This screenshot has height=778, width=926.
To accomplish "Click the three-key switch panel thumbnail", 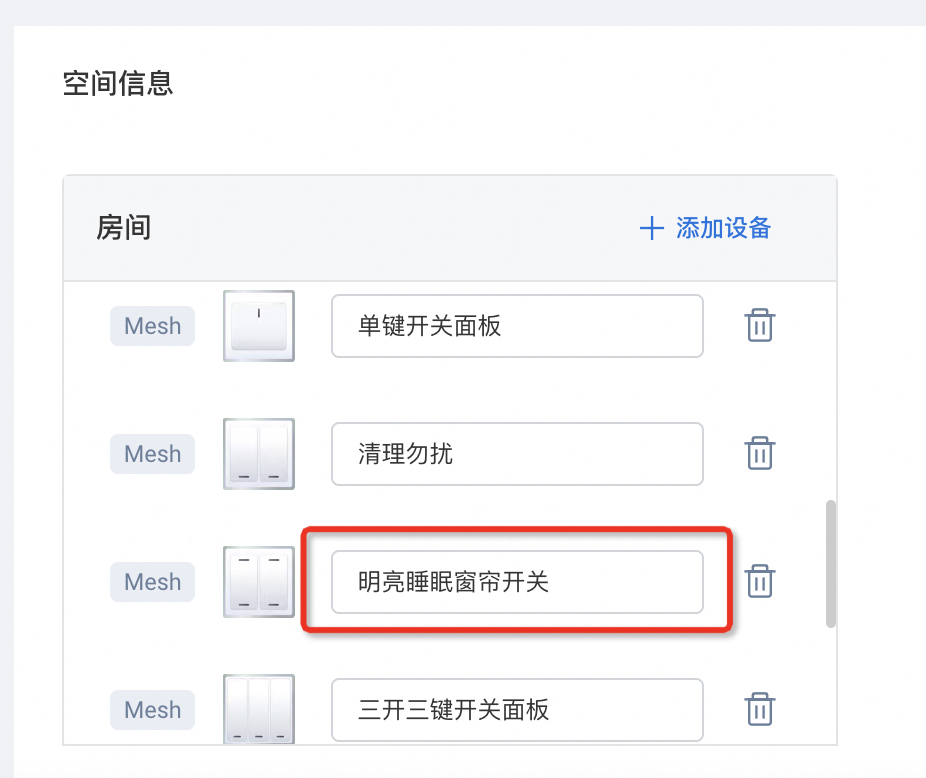I will [x=259, y=709].
